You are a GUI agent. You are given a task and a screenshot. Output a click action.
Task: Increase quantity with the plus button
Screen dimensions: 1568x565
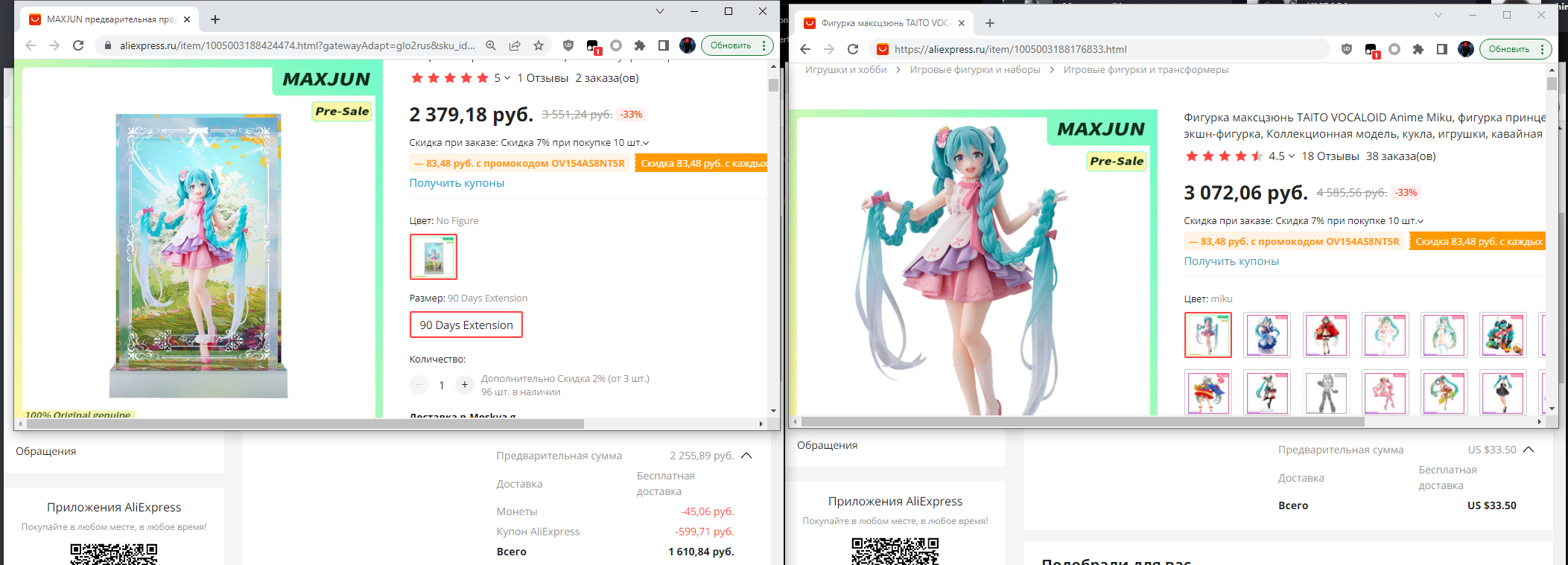464,385
